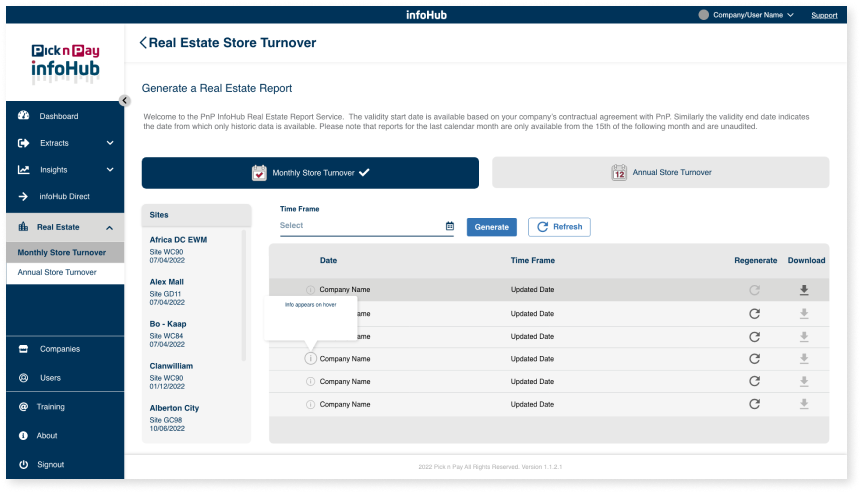Image resolution: width=861 pixels, height=493 pixels.
Task: Click the Time Frame column header
Action: (x=533, y=260)
